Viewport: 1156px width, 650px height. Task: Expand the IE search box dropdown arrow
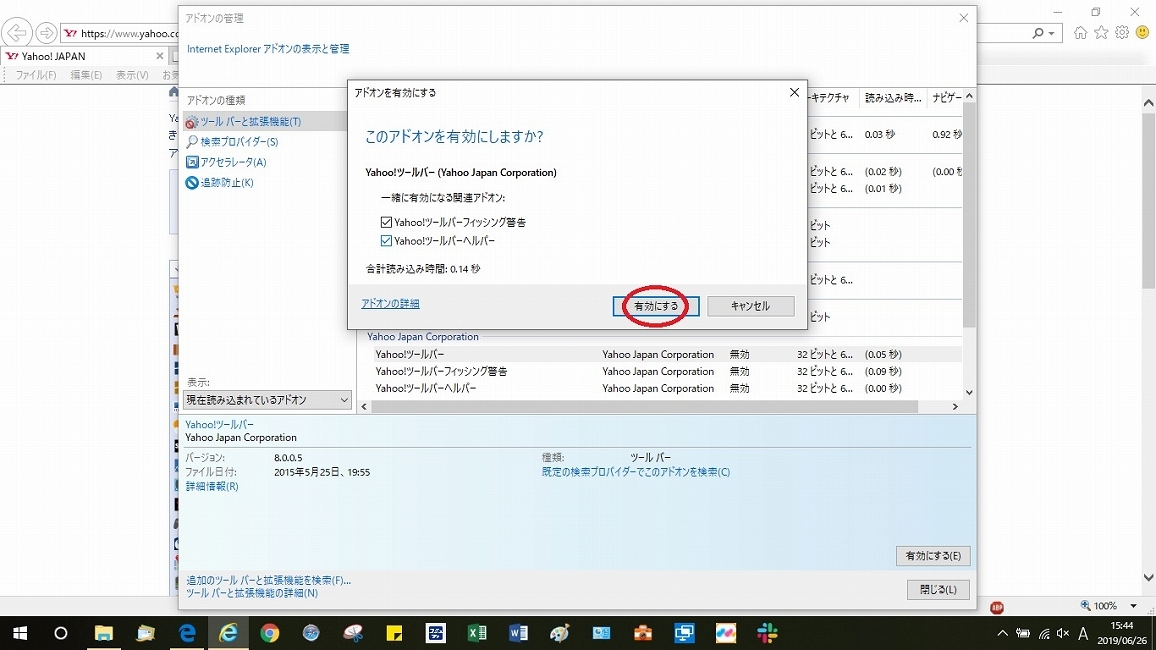click(1052, 33)
